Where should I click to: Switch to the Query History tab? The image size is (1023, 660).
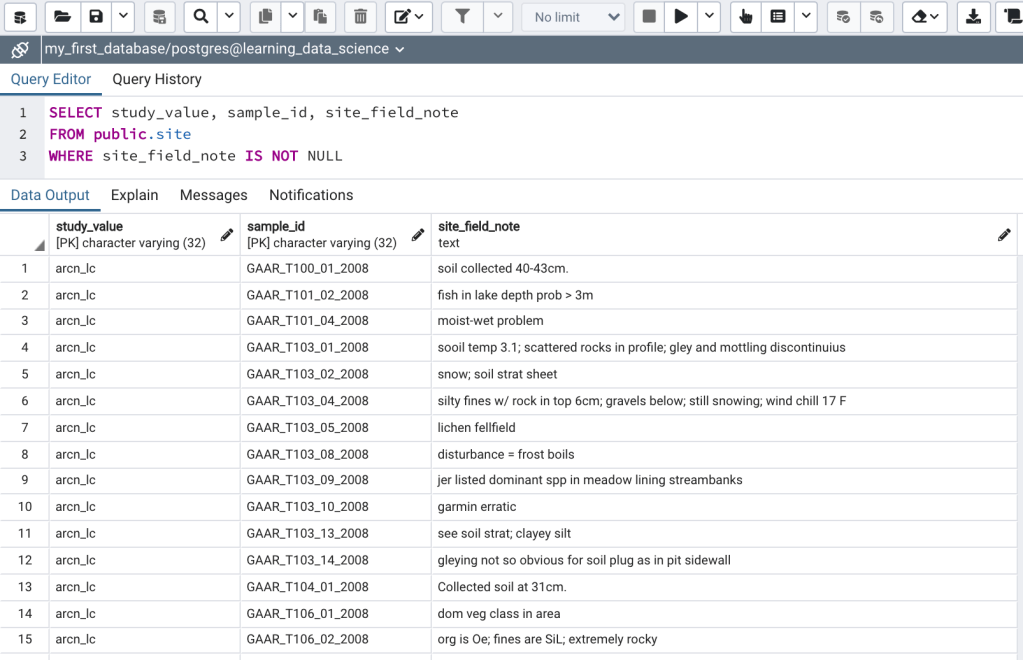coord(157,79)
